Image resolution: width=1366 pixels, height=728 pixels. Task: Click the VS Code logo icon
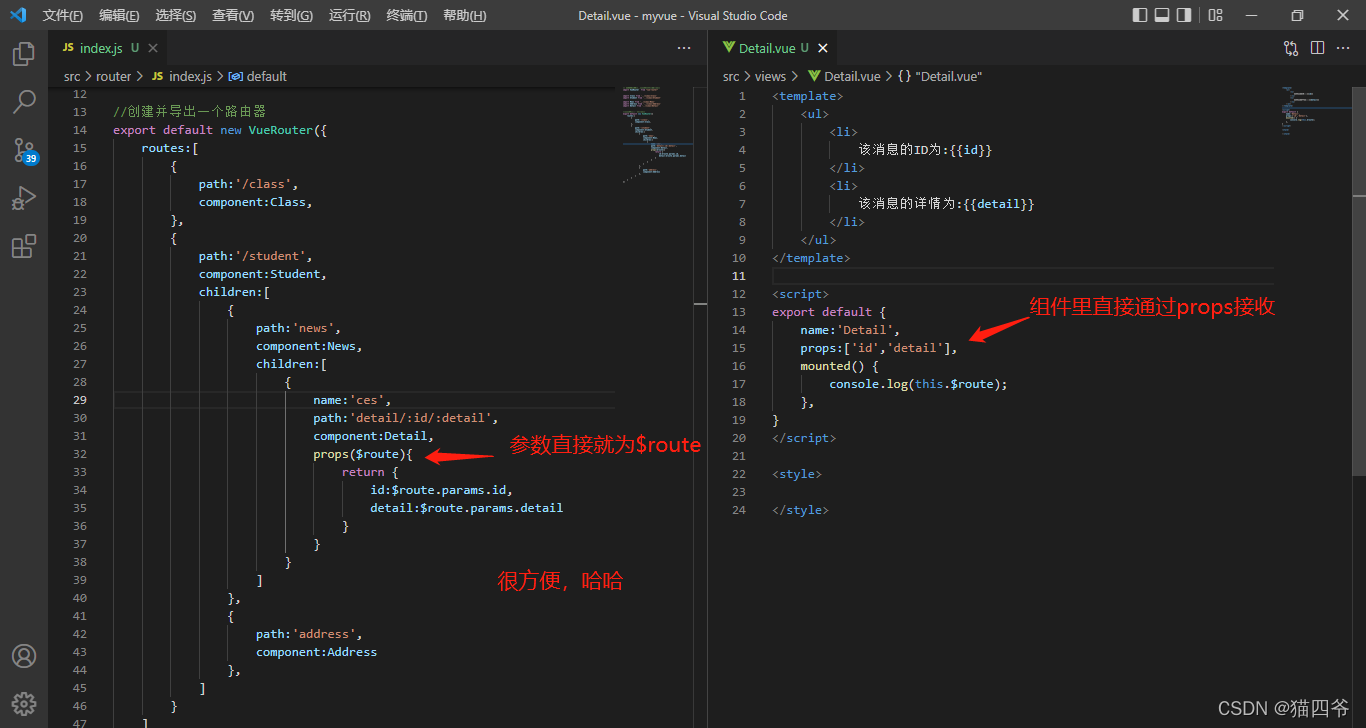(x=18, y=15)
